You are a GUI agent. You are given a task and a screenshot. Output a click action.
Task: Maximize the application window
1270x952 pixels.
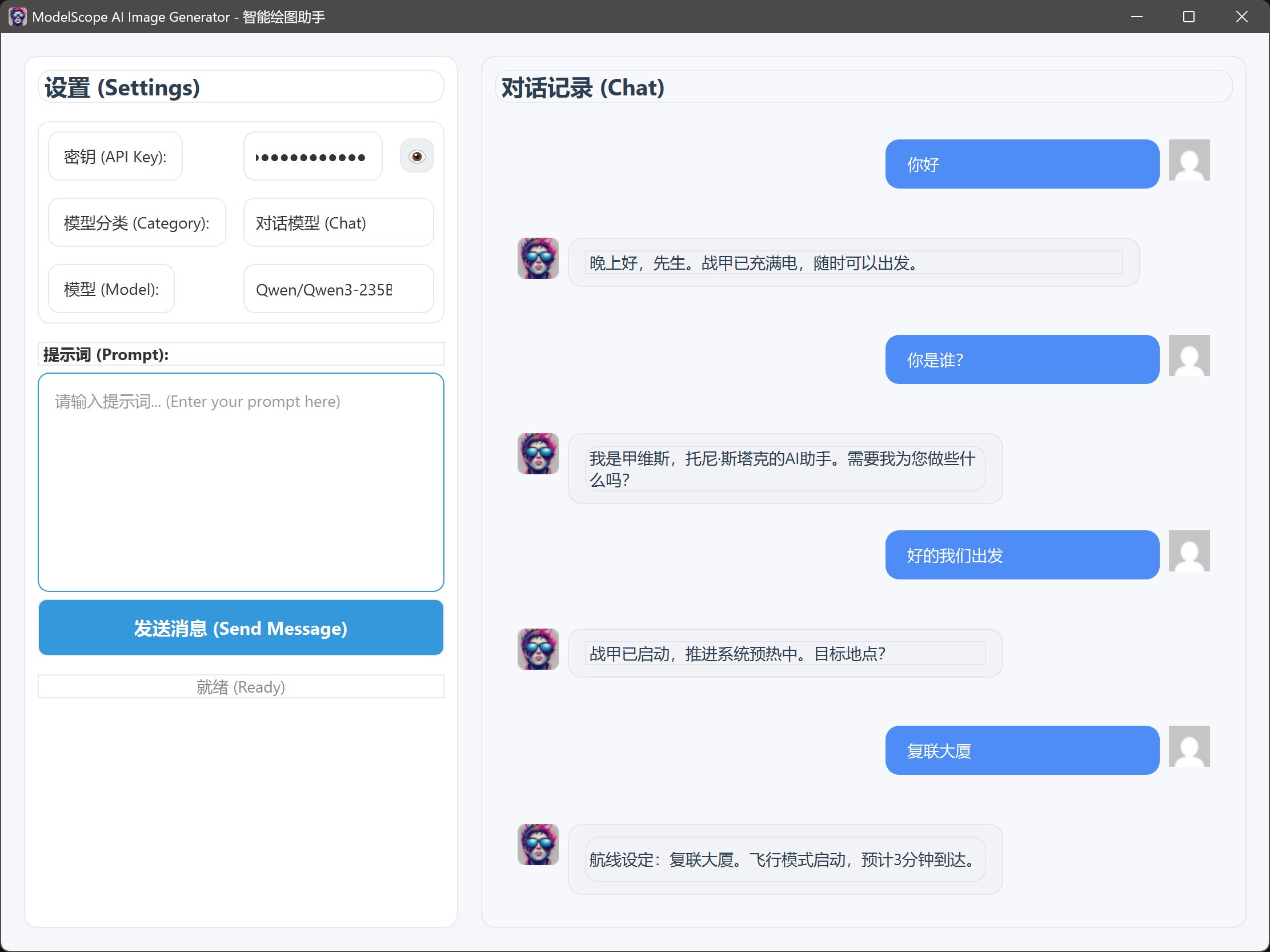(1188, 17)
